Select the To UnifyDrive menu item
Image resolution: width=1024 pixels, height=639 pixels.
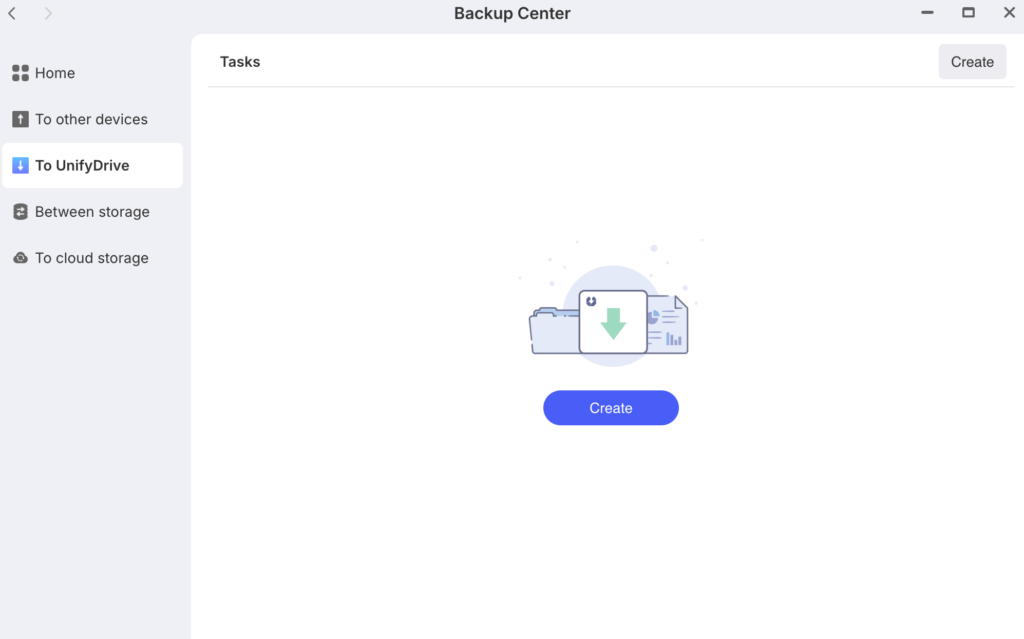tap(93, 165)
